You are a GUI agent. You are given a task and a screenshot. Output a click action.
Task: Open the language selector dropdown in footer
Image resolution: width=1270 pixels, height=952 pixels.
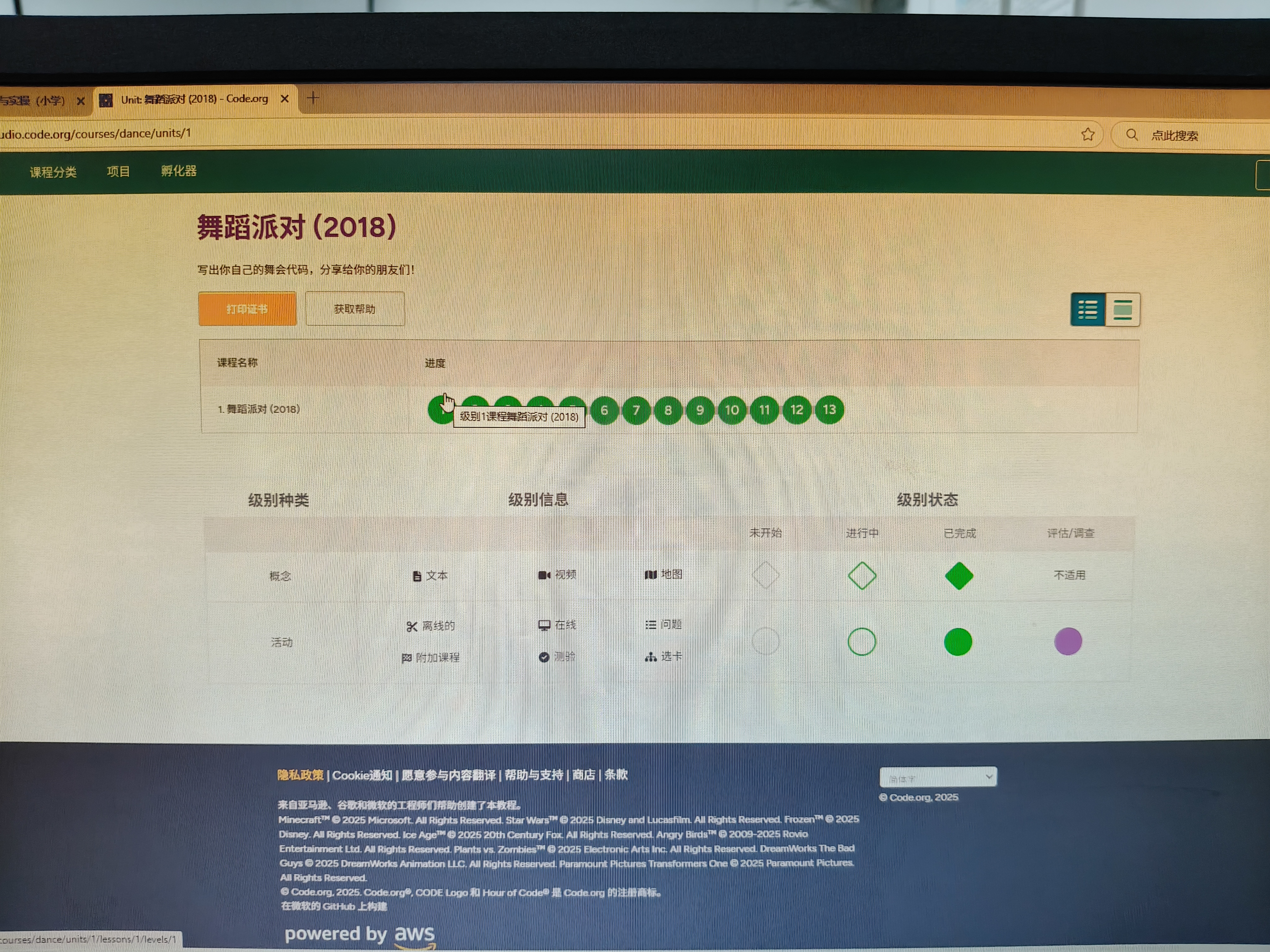tap(938, 778)
